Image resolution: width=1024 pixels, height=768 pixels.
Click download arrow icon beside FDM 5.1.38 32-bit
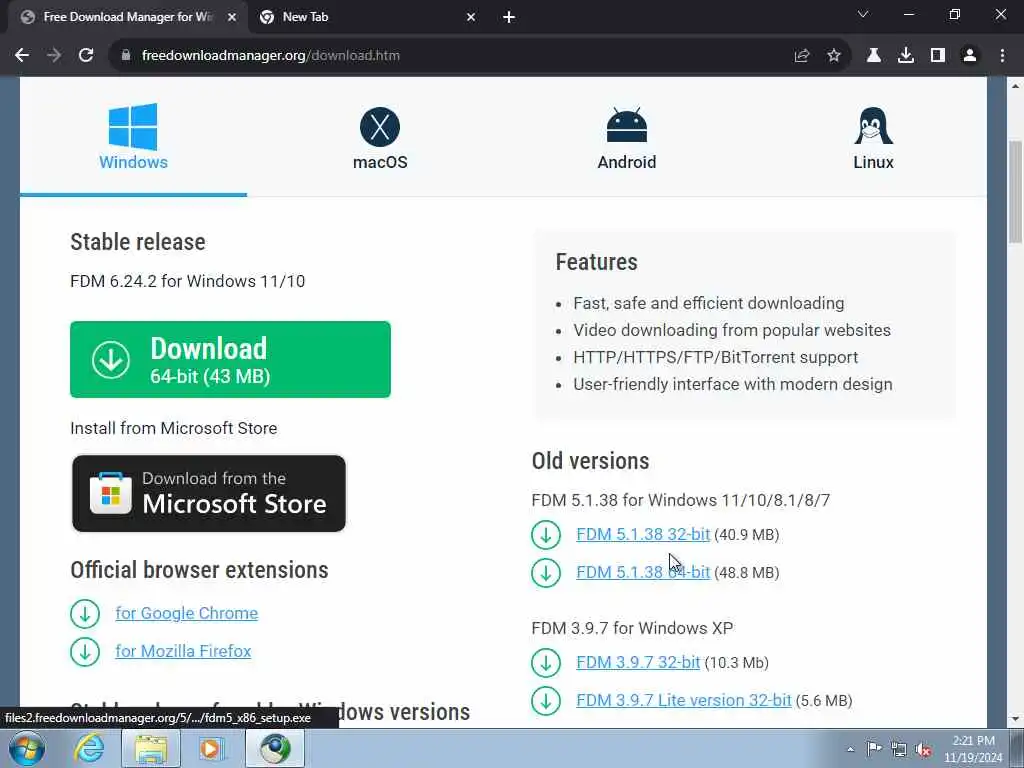546,535
